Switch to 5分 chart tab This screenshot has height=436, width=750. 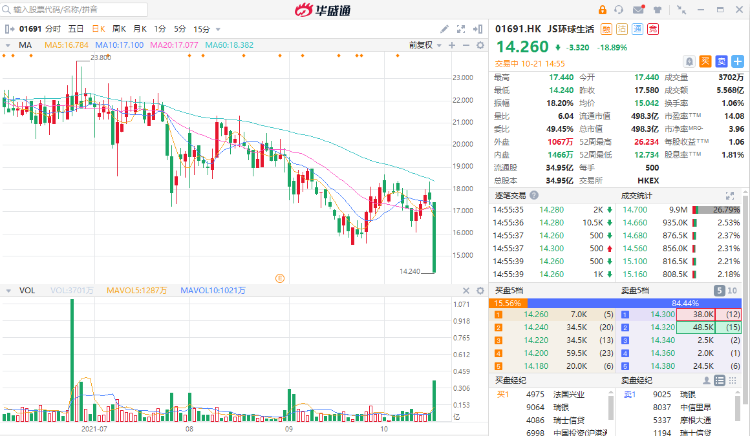(180, 29)
